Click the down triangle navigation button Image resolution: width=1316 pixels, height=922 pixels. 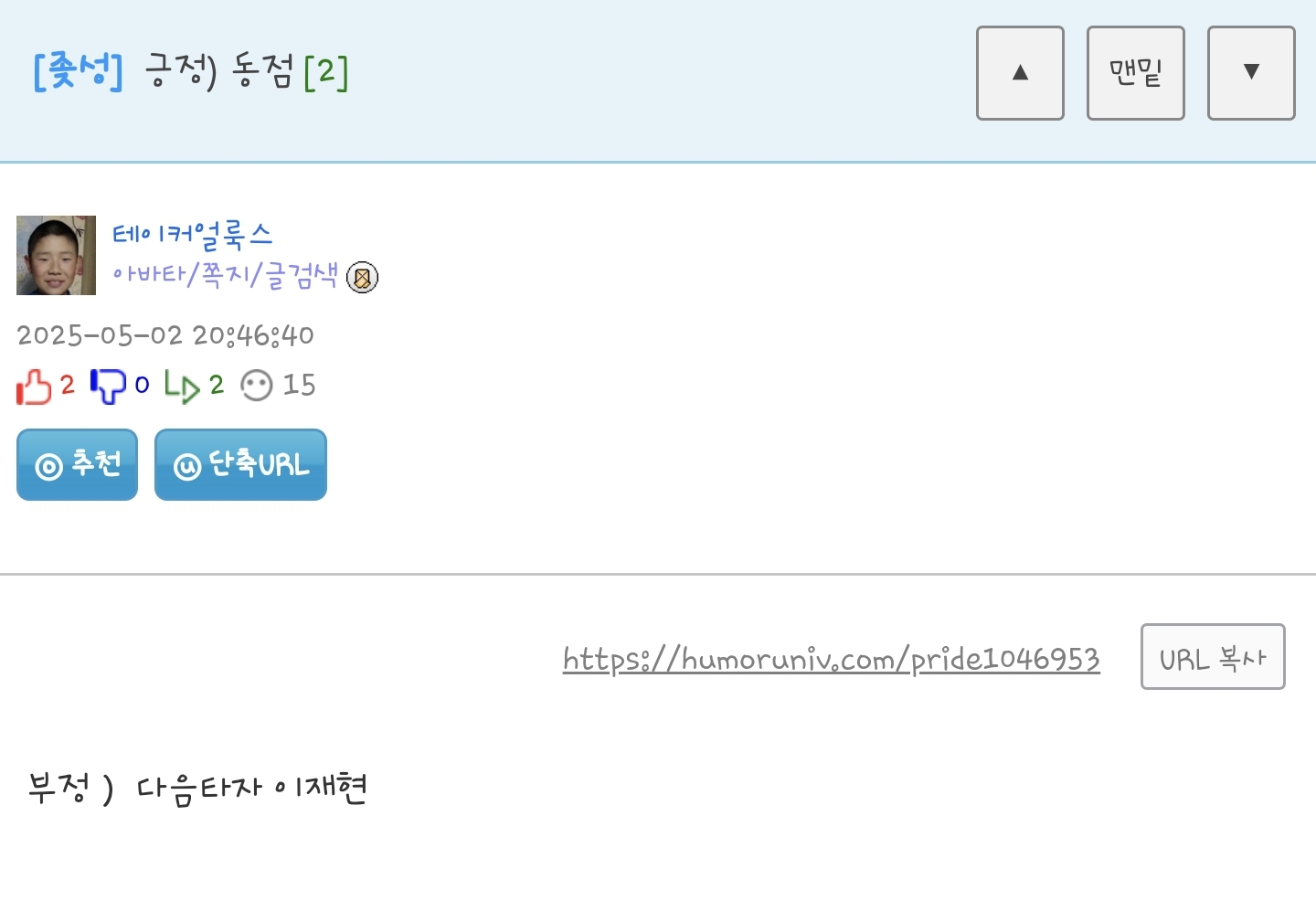pos(1251,73)
